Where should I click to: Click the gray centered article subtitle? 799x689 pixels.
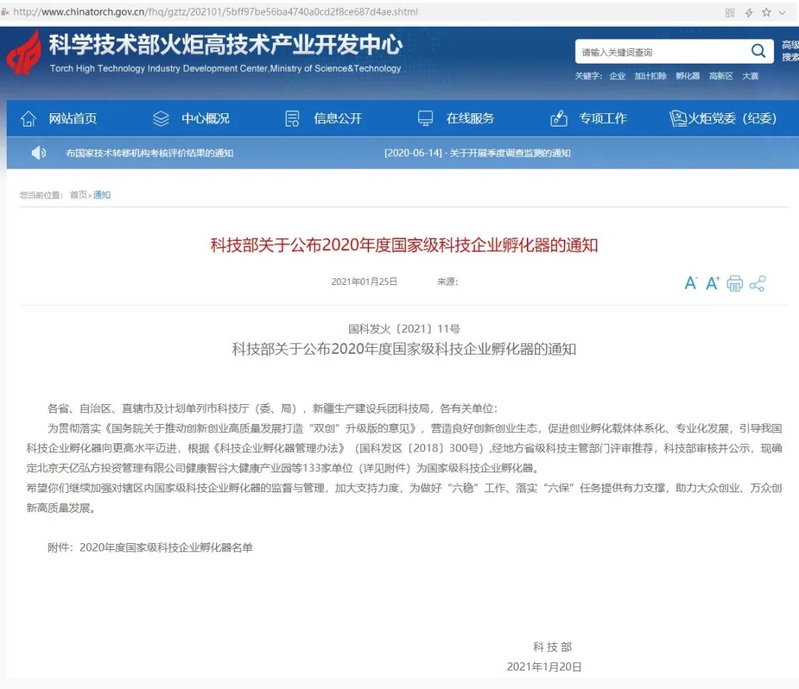[404, 349]
